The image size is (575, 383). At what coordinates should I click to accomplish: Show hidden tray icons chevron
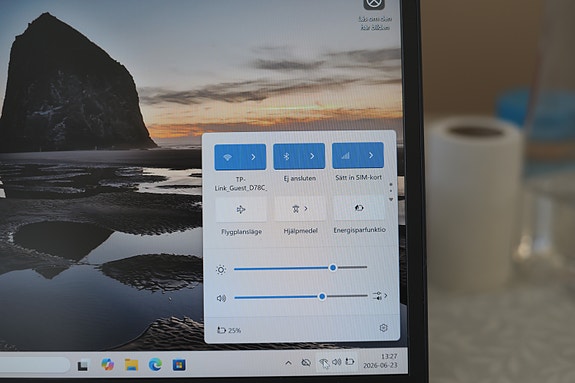click(x=289, y=363)
